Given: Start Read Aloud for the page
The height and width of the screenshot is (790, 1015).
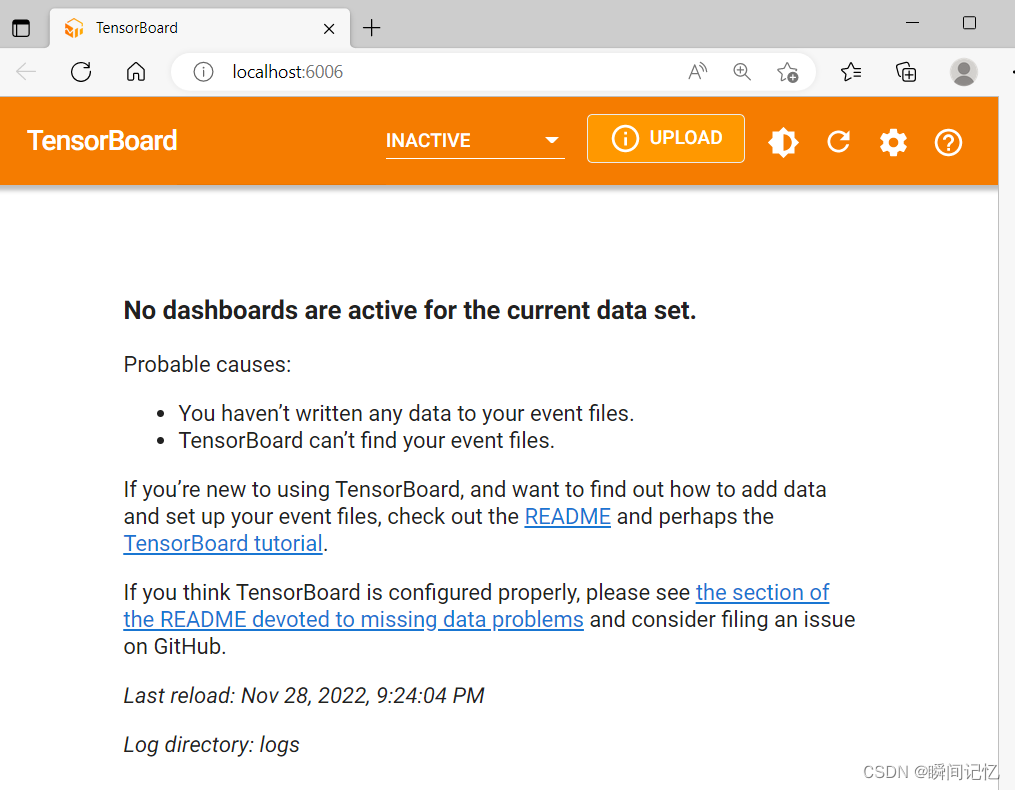Looking at the screenshot, I should pyautogui.click(x=697, y=71).
